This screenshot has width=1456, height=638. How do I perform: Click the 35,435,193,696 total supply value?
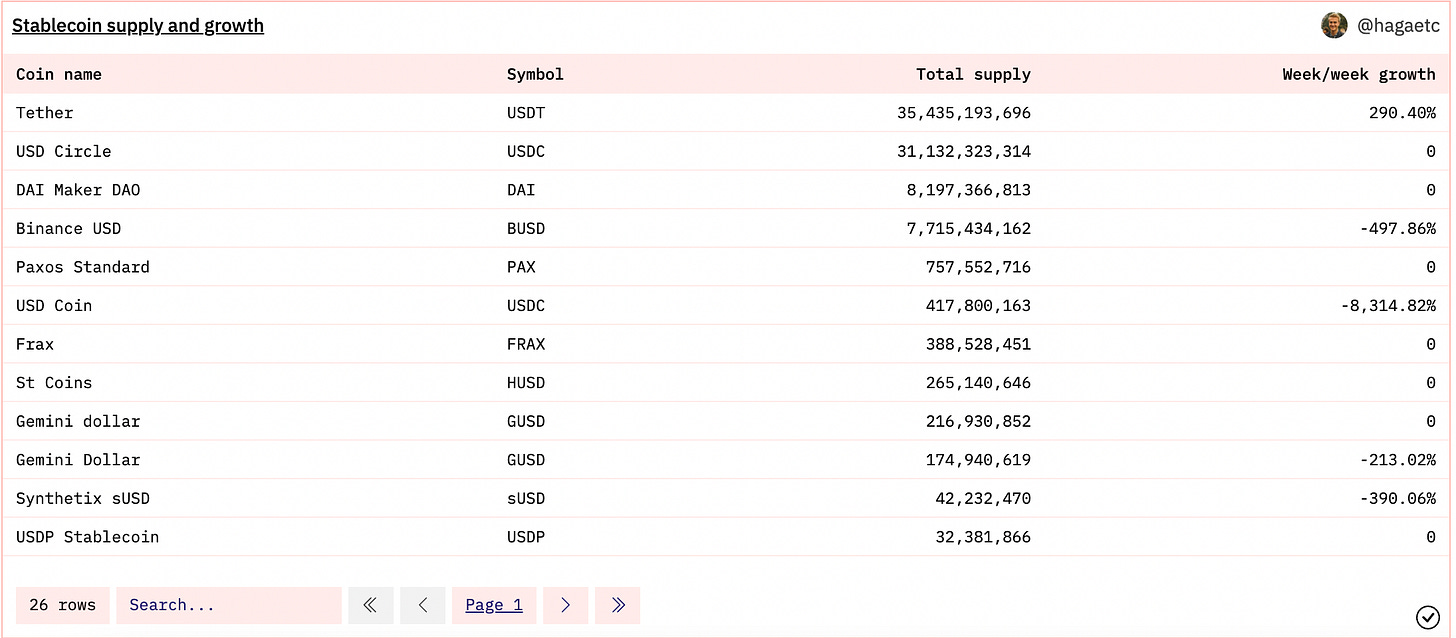click(964, 113)
